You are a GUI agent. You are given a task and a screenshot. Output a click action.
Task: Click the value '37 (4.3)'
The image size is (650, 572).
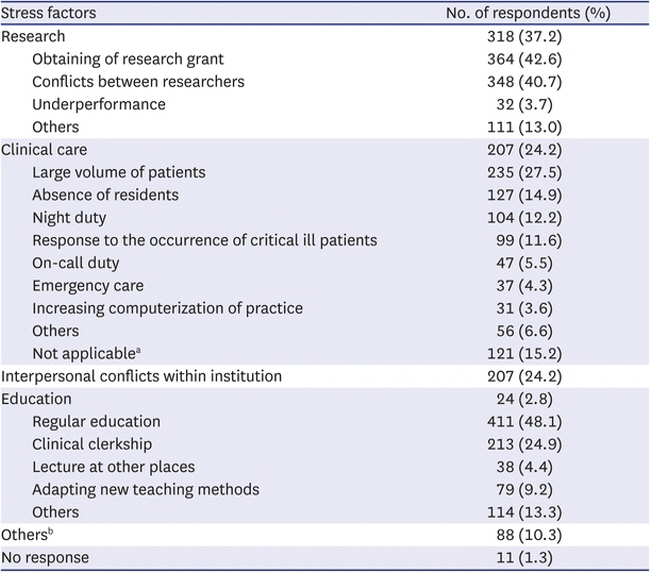[x=524, y=286]
